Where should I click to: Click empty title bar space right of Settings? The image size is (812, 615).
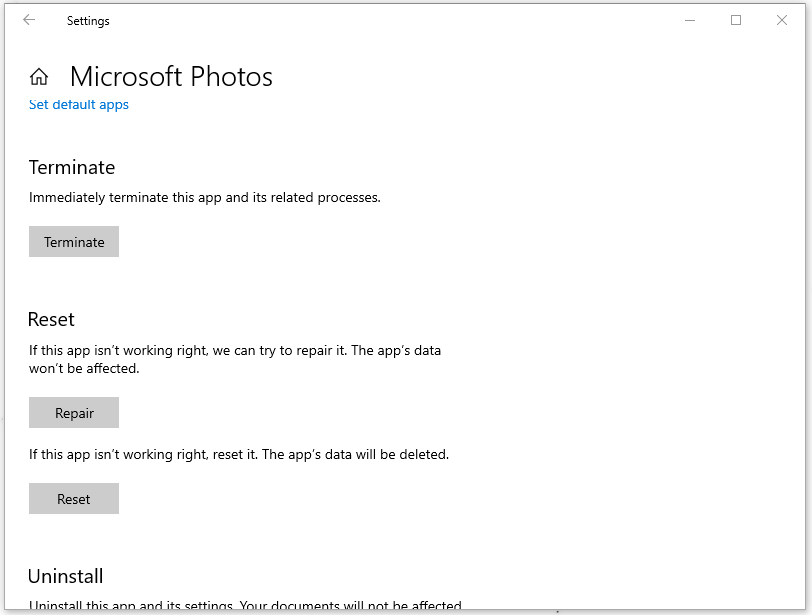click(x=380, y=20)
